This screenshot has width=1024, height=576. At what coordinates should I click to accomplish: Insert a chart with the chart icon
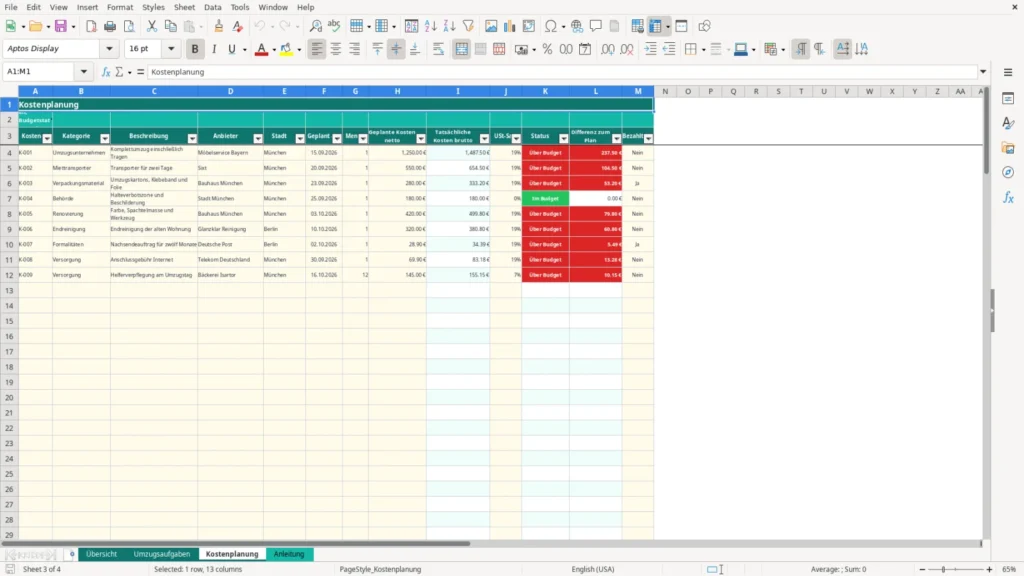pyautogui.click(x=510, y=26)
